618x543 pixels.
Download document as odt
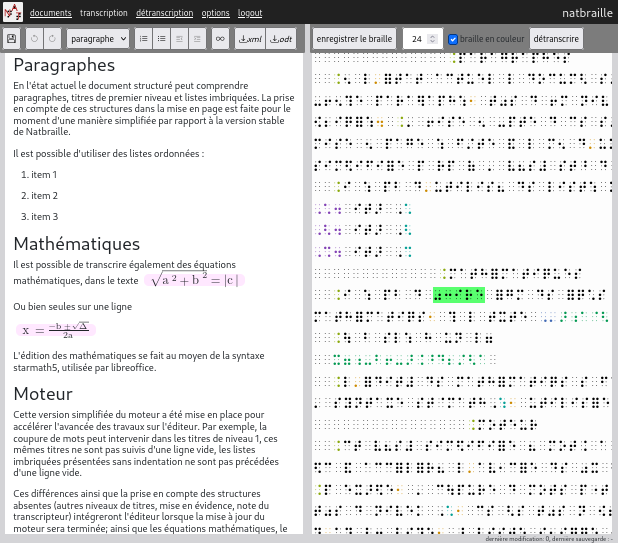click(x=281, y=39)
